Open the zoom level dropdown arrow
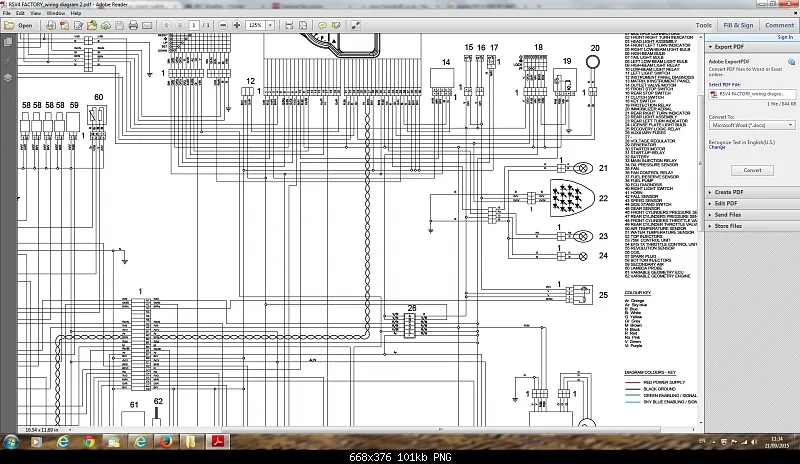The height and width of the screenshot is (464, 800). [270, 25]
